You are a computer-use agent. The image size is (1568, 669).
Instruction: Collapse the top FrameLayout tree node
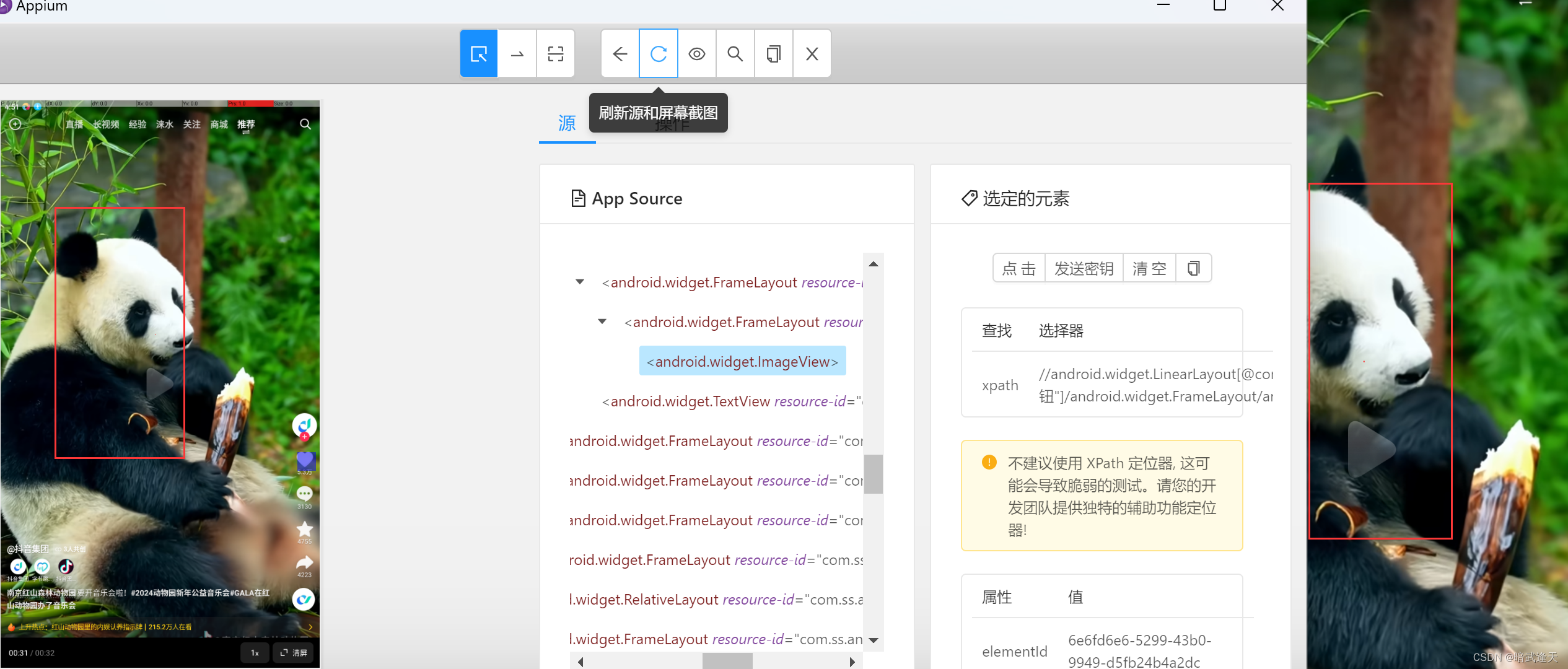click(580, 282)
